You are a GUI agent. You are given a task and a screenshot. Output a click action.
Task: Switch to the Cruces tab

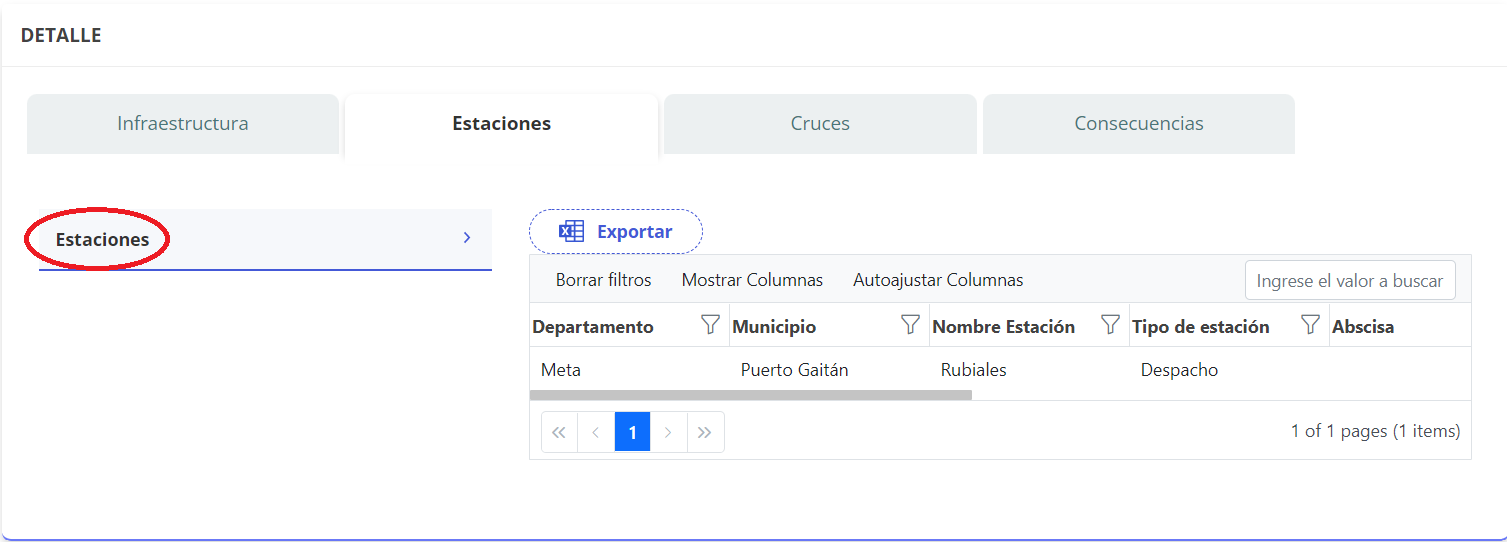(x=820, y=124)
